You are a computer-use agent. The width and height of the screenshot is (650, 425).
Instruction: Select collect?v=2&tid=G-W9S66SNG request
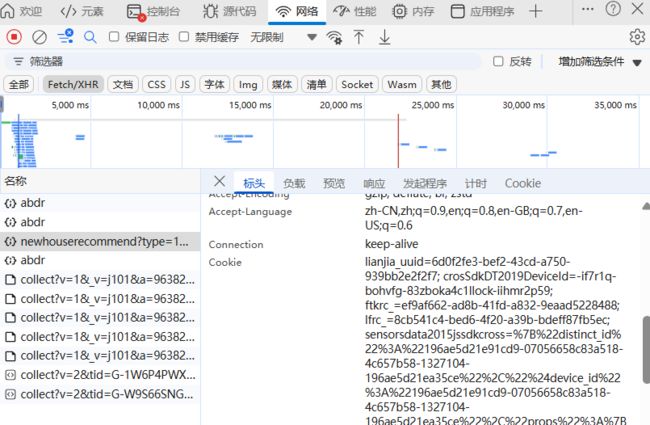[100, 394]
